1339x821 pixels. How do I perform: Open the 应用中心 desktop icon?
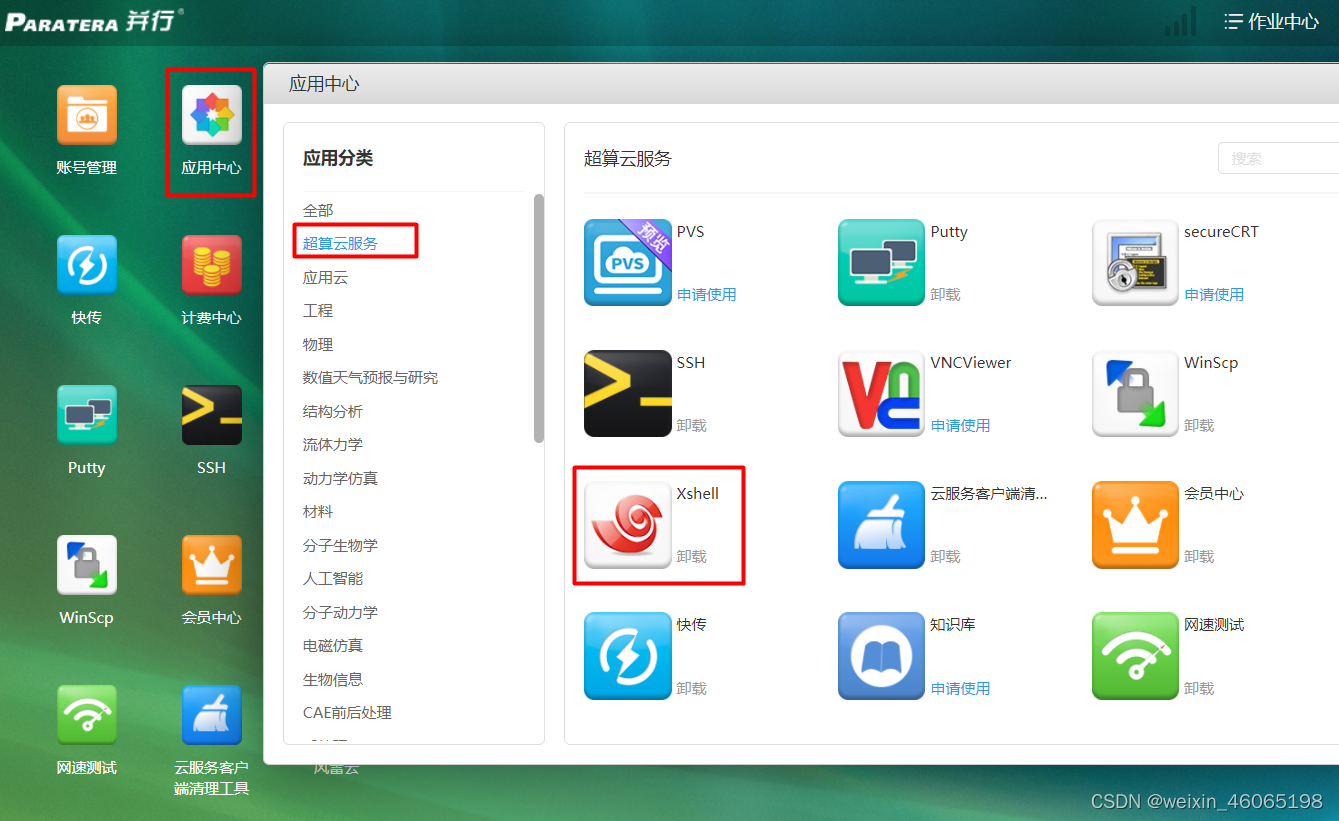pyautogui.click(x=211, y=115)
